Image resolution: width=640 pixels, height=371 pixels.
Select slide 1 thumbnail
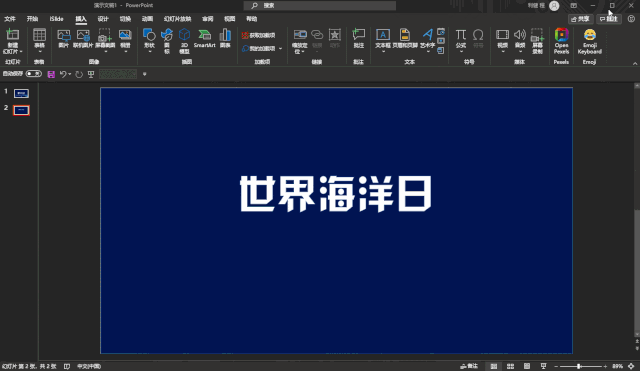[x=21, y=93]
